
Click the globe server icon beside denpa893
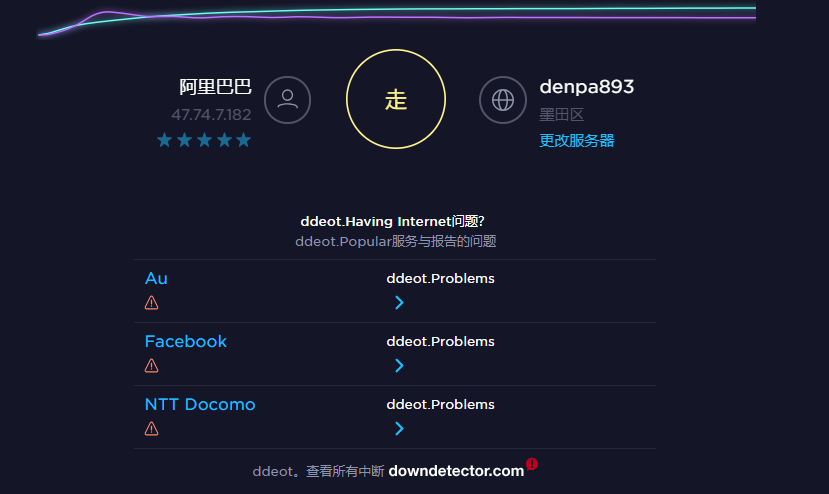503,100
